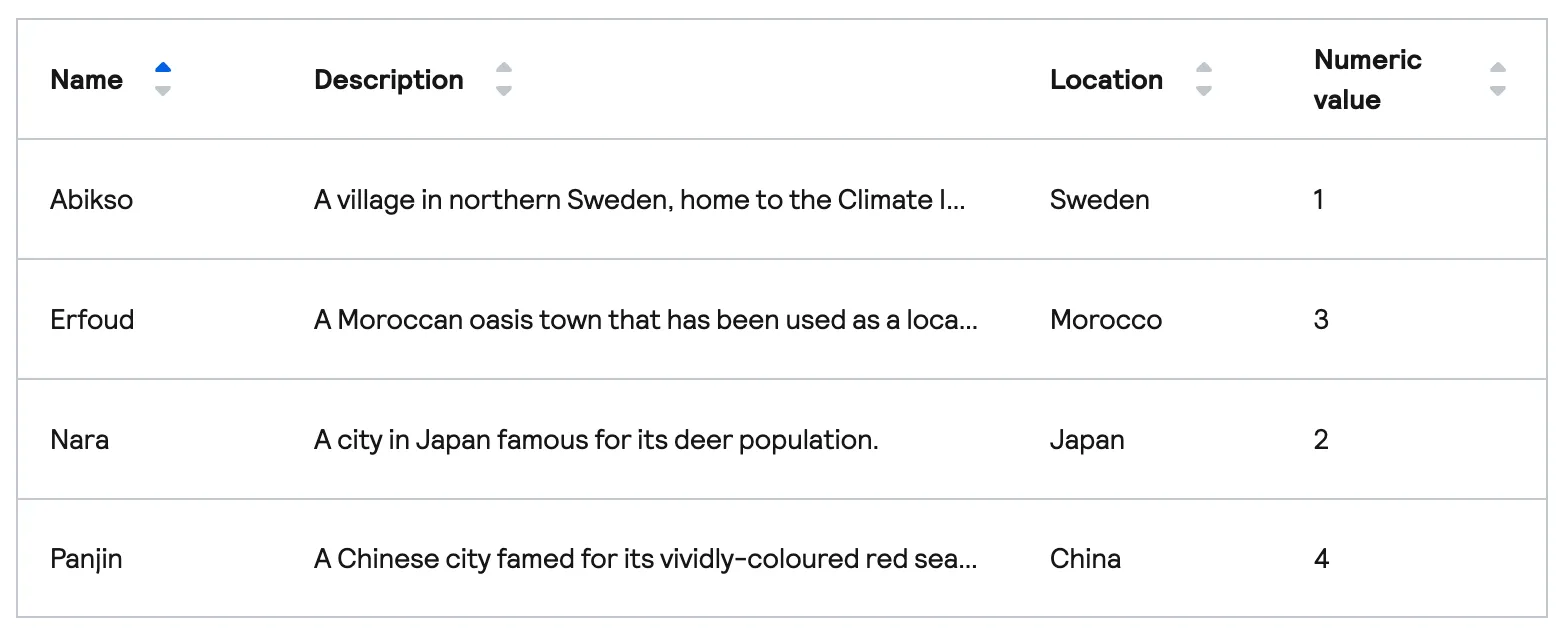Click the Name column header text

pyautogui.click(x=87, y=80)
